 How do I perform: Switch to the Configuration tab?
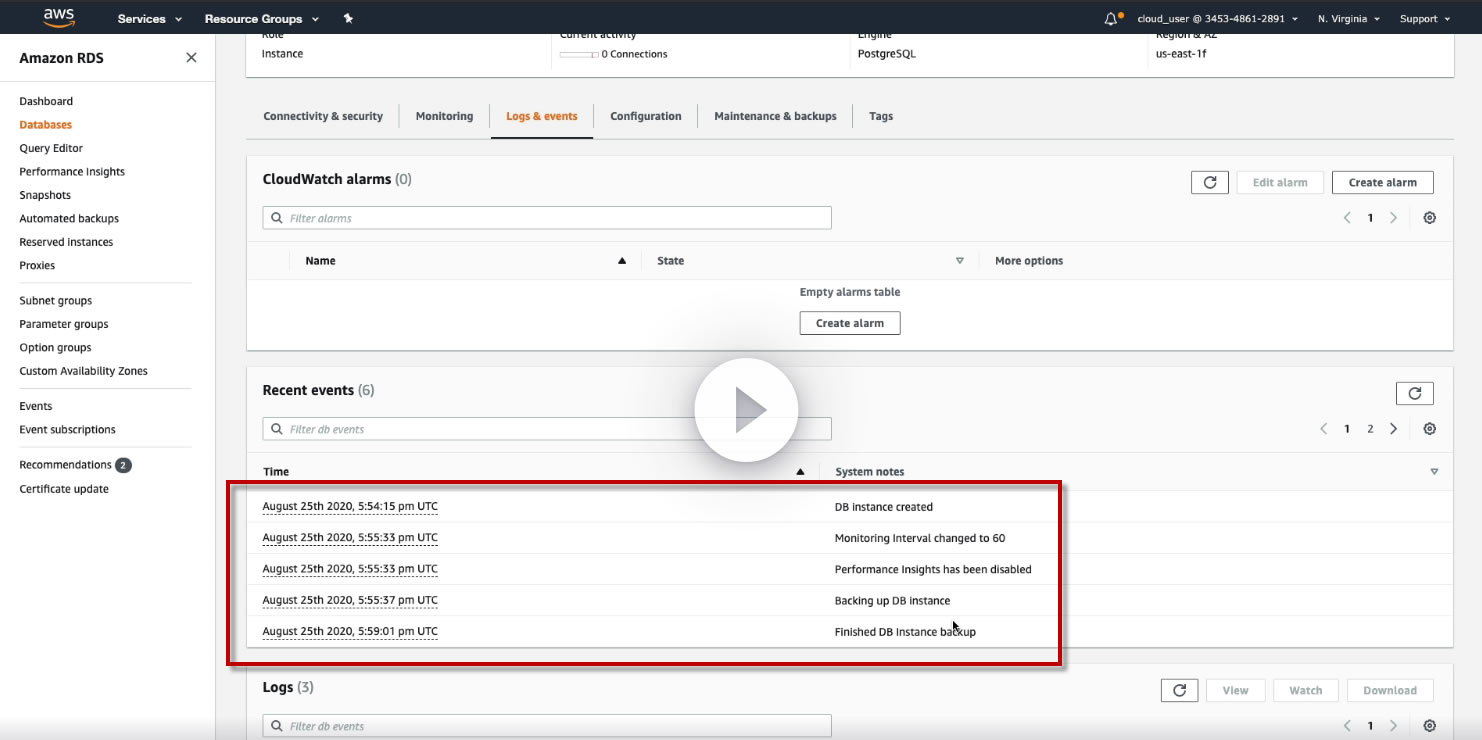pos(646,116)
